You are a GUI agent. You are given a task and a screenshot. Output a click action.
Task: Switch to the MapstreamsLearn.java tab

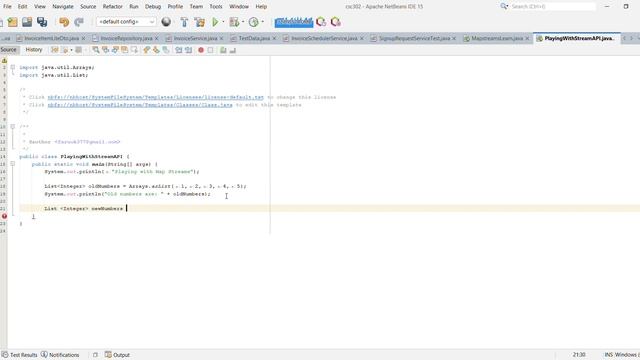pos(497,38)
